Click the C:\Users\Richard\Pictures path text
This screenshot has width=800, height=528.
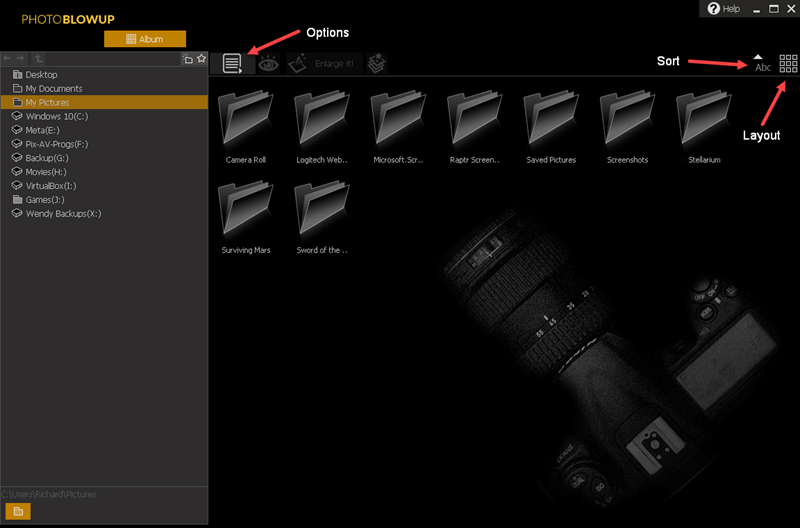pyautogui.click(x=48, y=494)
